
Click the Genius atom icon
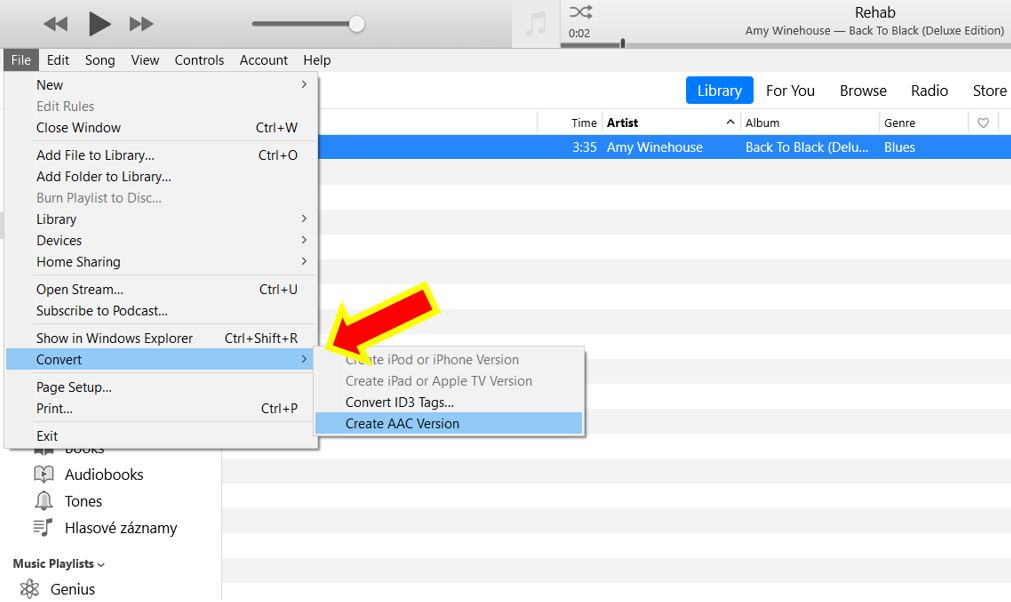click(29, 589)
